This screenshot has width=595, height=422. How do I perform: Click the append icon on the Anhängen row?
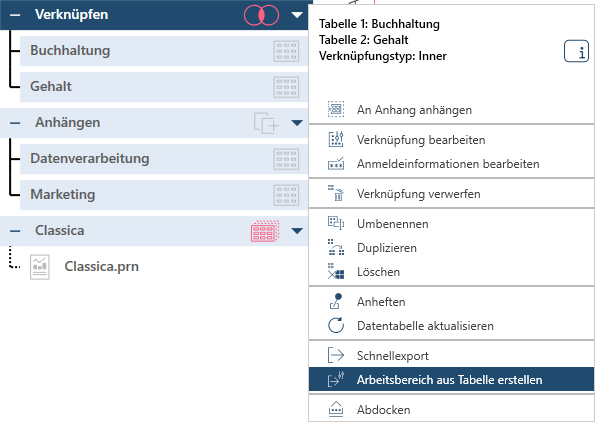coord(266,123)
